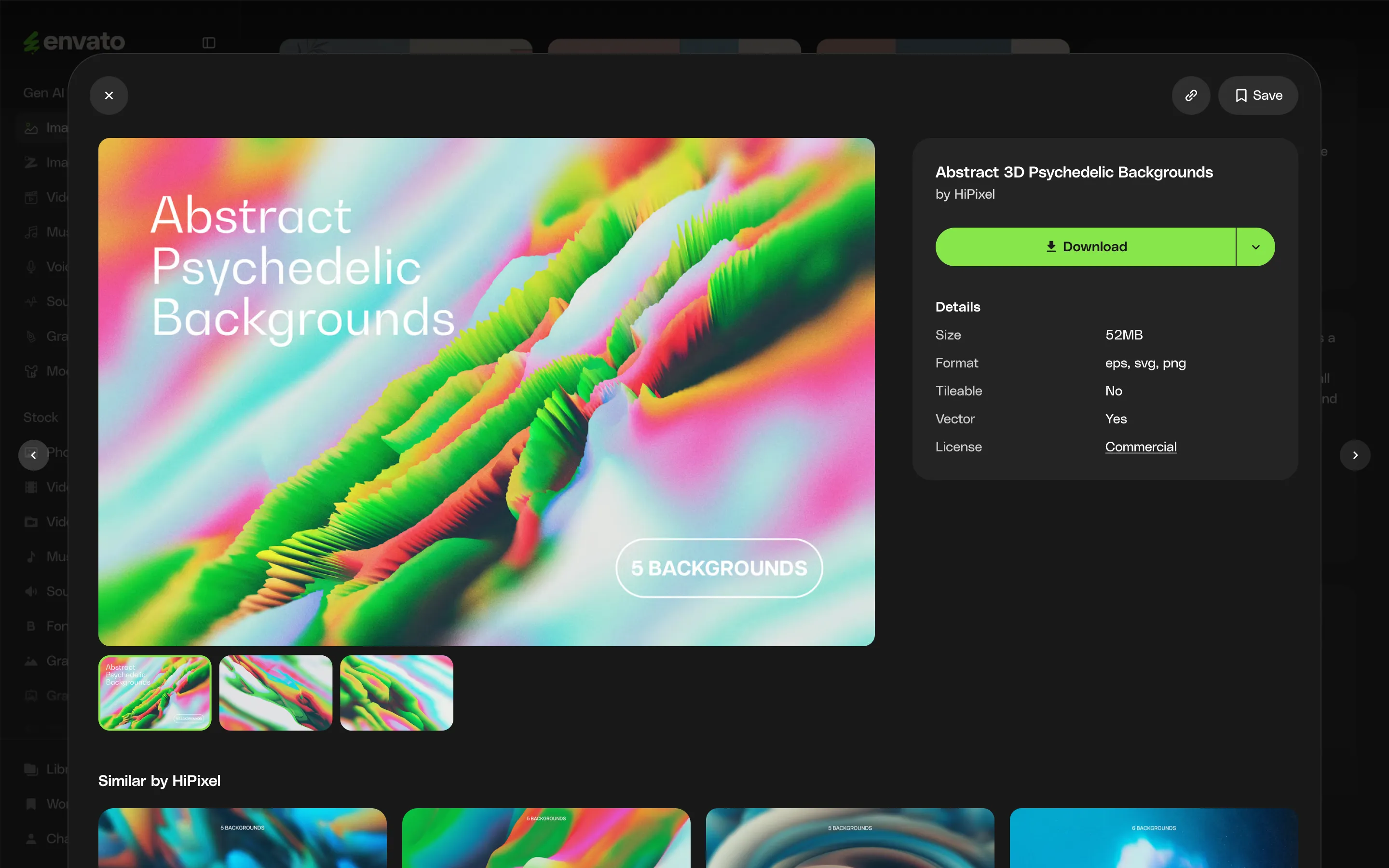This screenshot has width=1389, height=868.
Task: Open Stock sound effects speaker icon
Action: 31,591
